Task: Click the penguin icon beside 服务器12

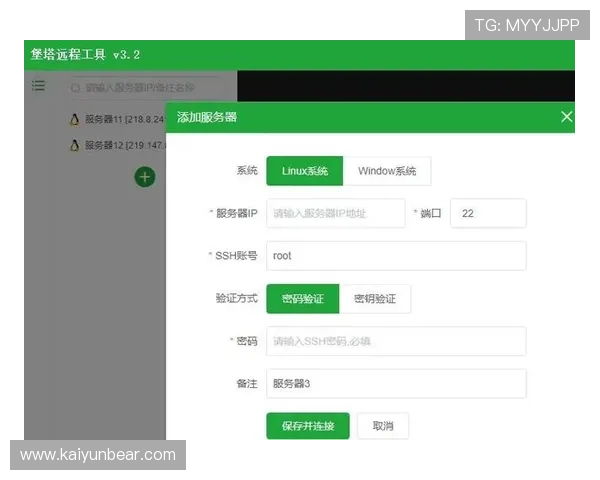Action: (75, 145)
